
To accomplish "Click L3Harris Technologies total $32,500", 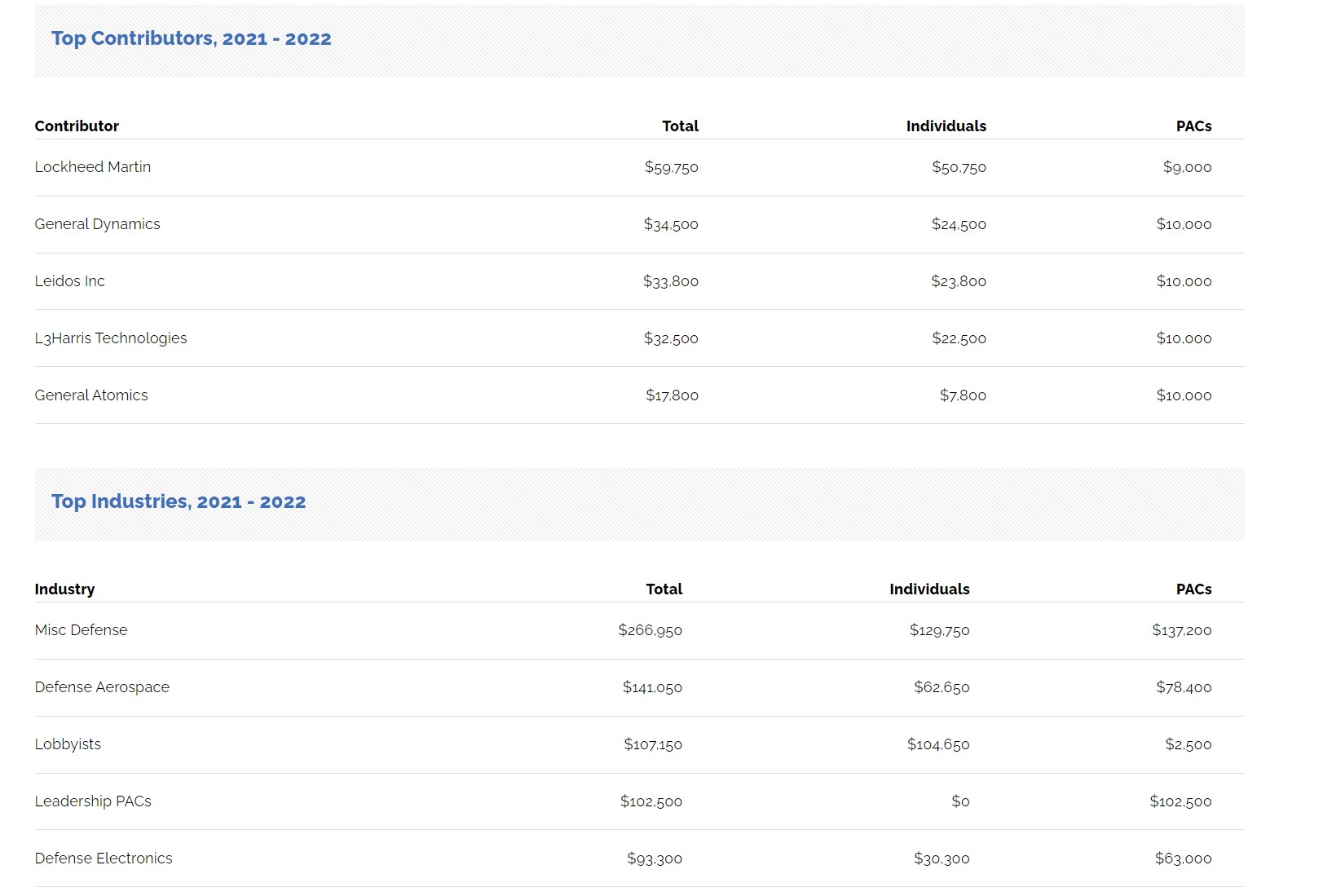I will 671,338.
